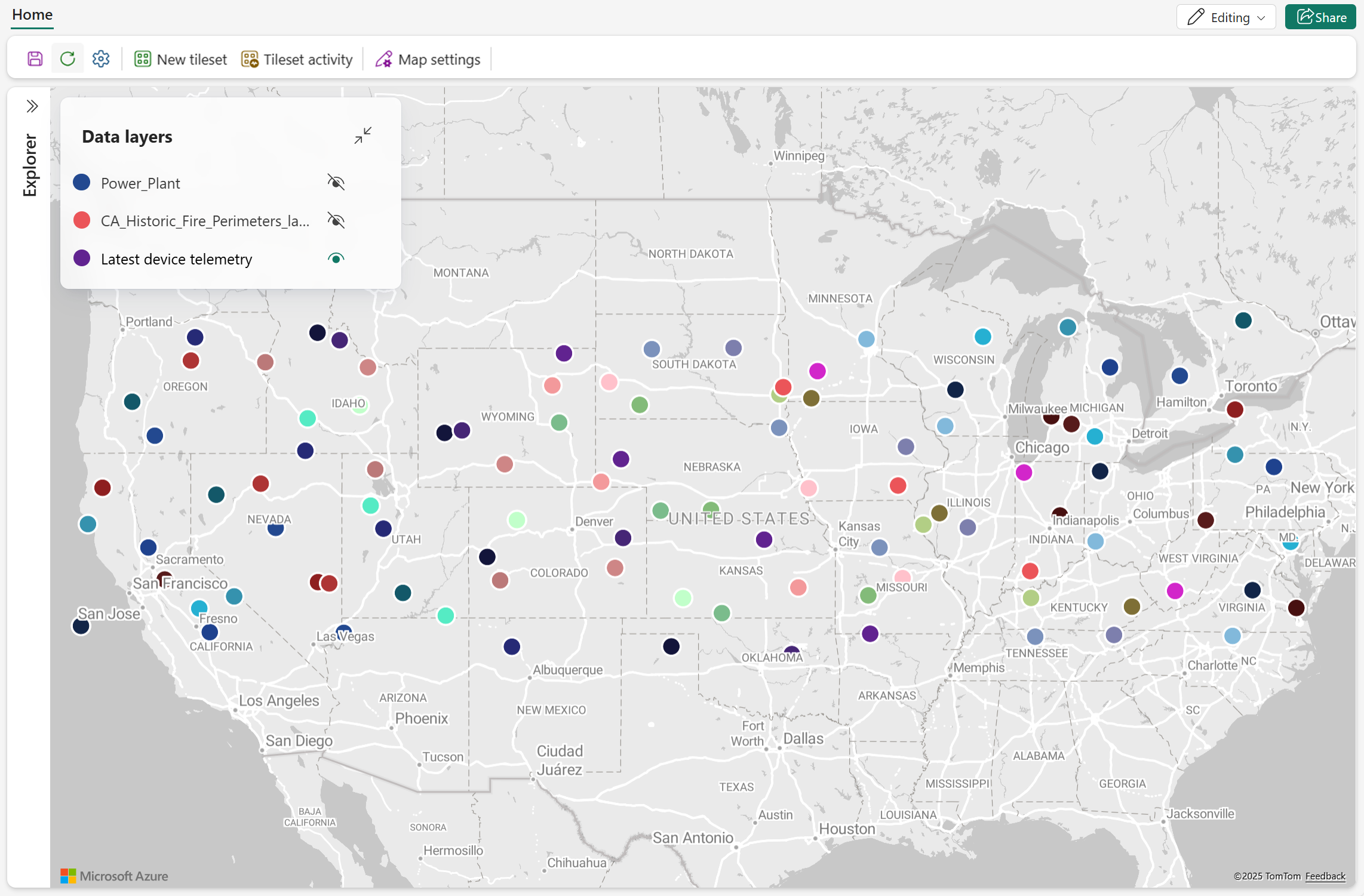
Task: Hide the Latest device telemetry layer
Action: coord(336,258)
